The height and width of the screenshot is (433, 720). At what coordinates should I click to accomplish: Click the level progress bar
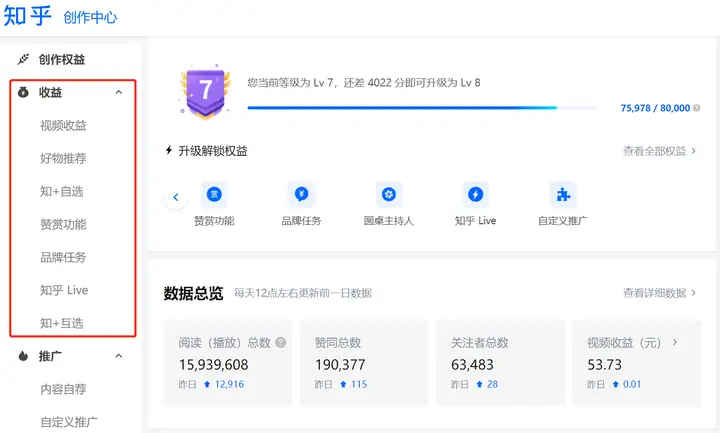(422, 108)
